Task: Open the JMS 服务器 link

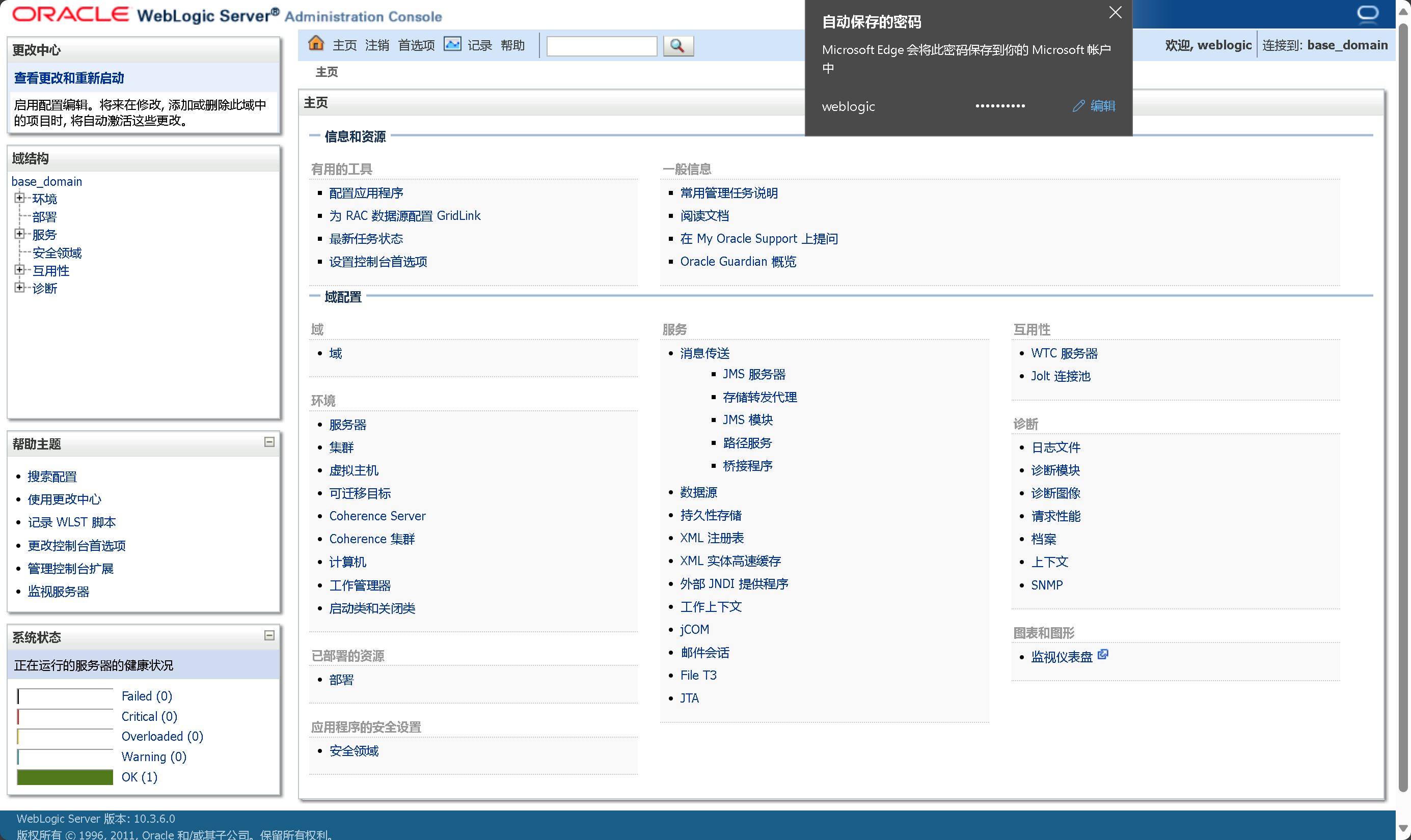Action: pos(753,374)
